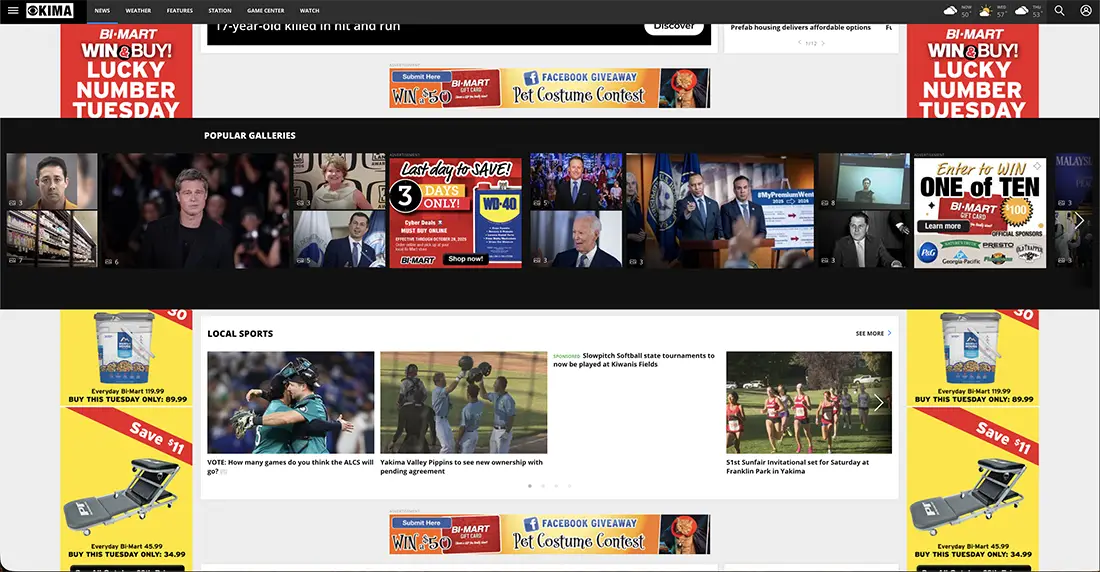The image size is (1100, 572).
Task: Go to next story in 1/12 pager
Action: [x=823, y=44]
